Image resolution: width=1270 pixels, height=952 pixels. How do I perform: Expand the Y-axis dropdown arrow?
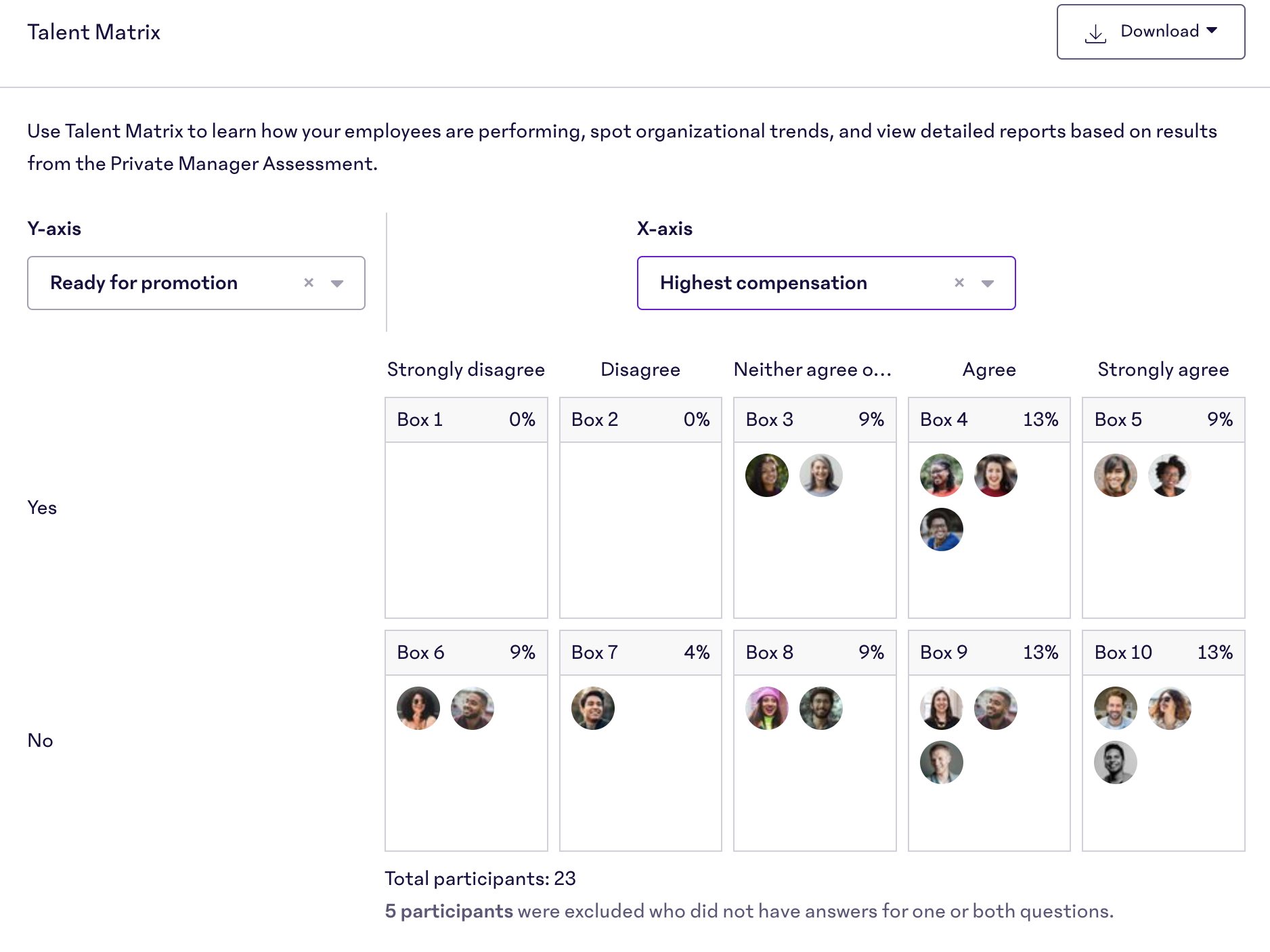pyautogui.click(x=337, y=283)
